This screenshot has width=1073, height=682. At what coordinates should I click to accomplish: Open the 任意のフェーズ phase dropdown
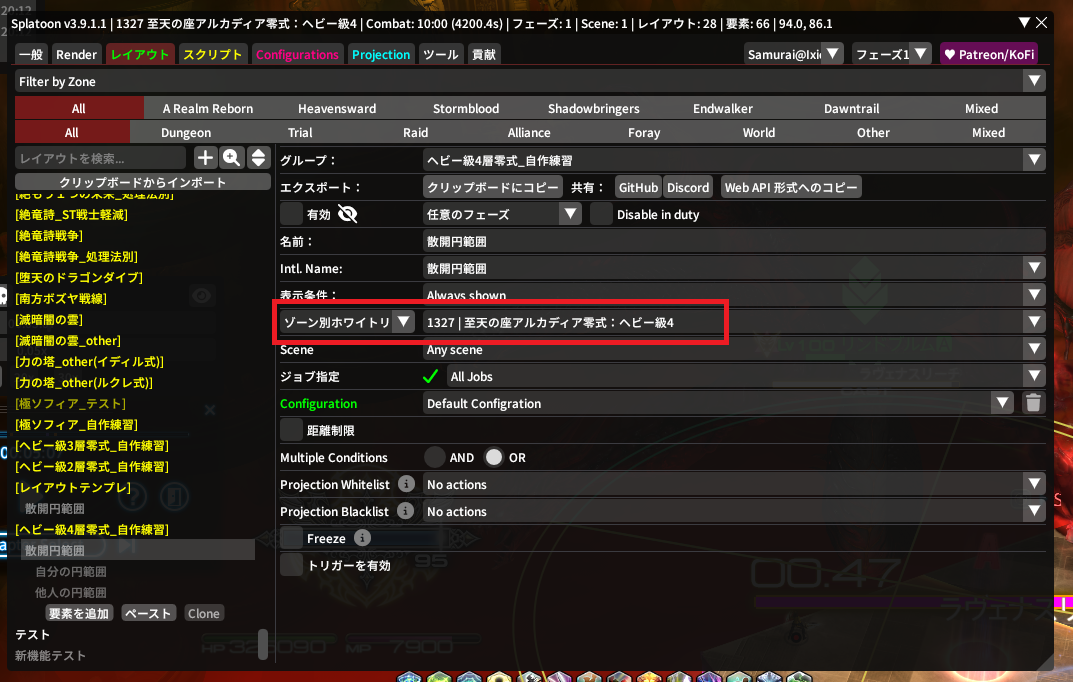coord(502,214)
